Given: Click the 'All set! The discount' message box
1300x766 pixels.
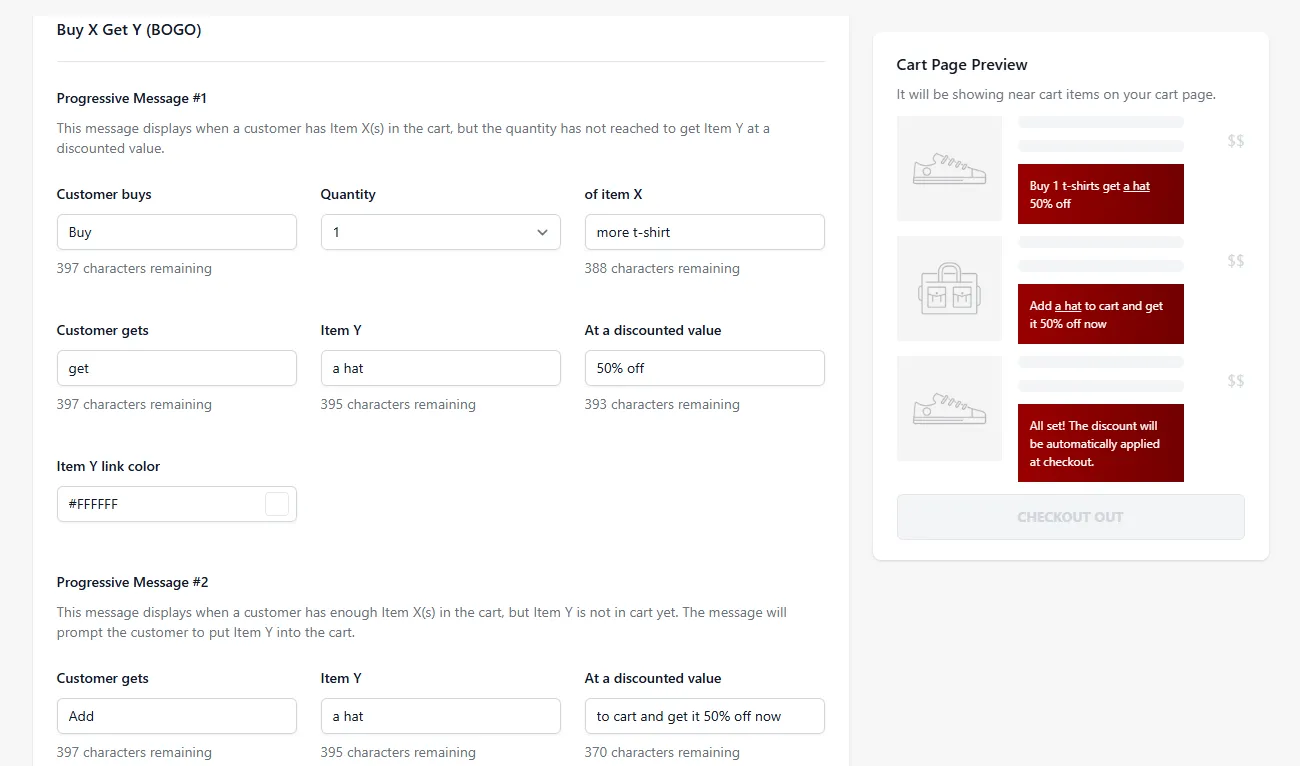Looking at the screenshot, I should [1101, 443].
